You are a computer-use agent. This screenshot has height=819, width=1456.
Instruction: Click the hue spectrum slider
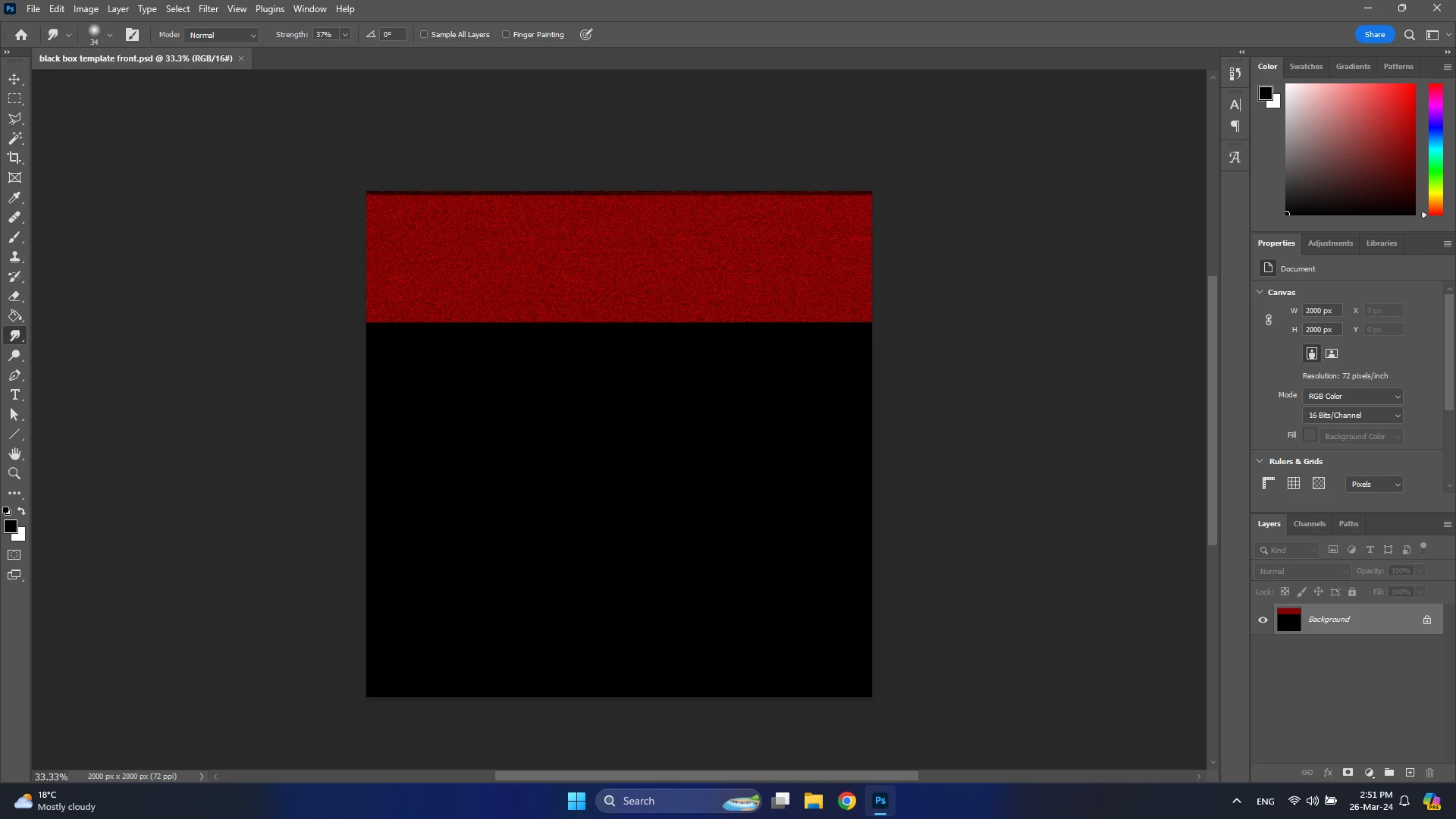tap(1436, 149)
